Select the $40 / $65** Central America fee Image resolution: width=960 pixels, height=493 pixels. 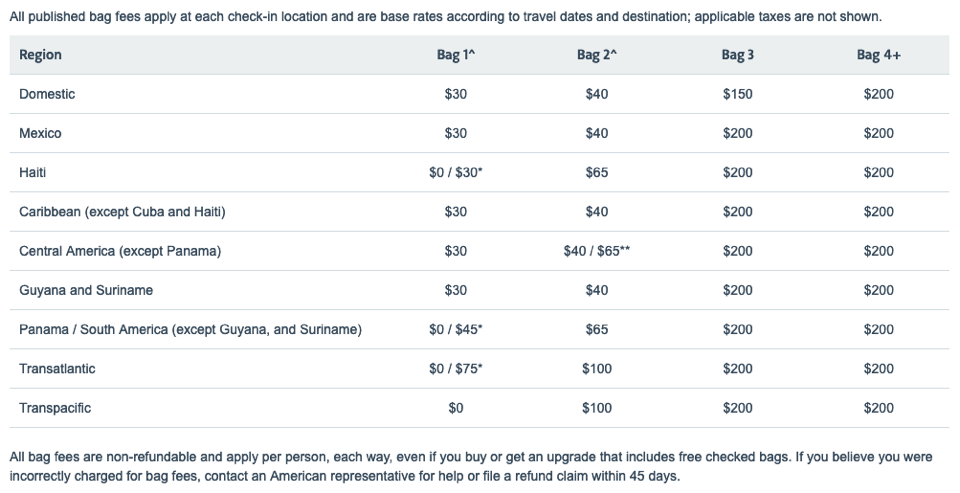tap(597, 251)
